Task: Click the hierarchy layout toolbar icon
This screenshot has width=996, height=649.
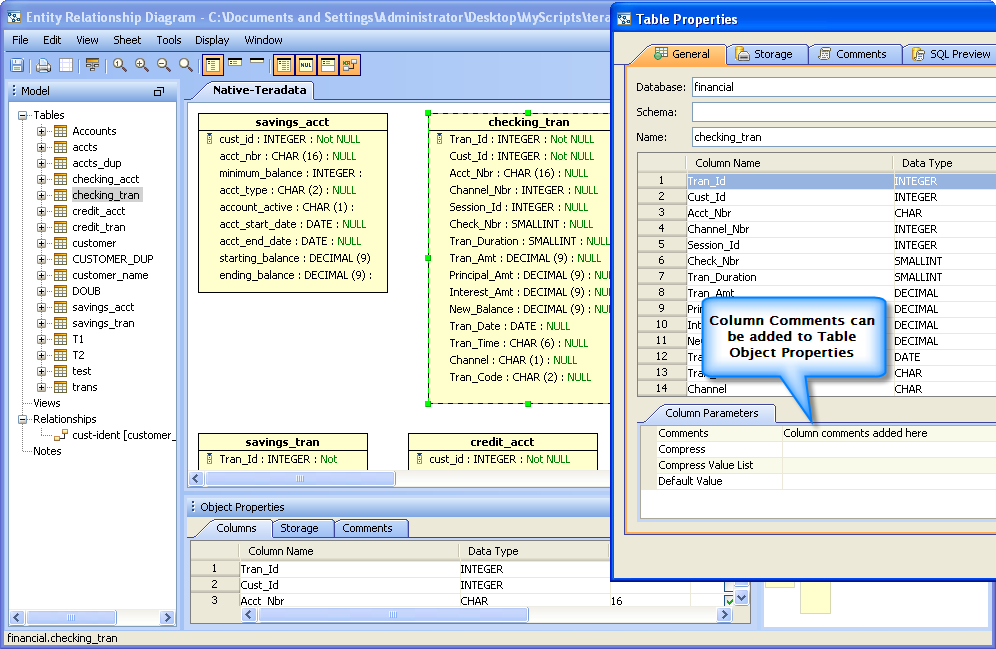Action: click(x=92, y=65)
